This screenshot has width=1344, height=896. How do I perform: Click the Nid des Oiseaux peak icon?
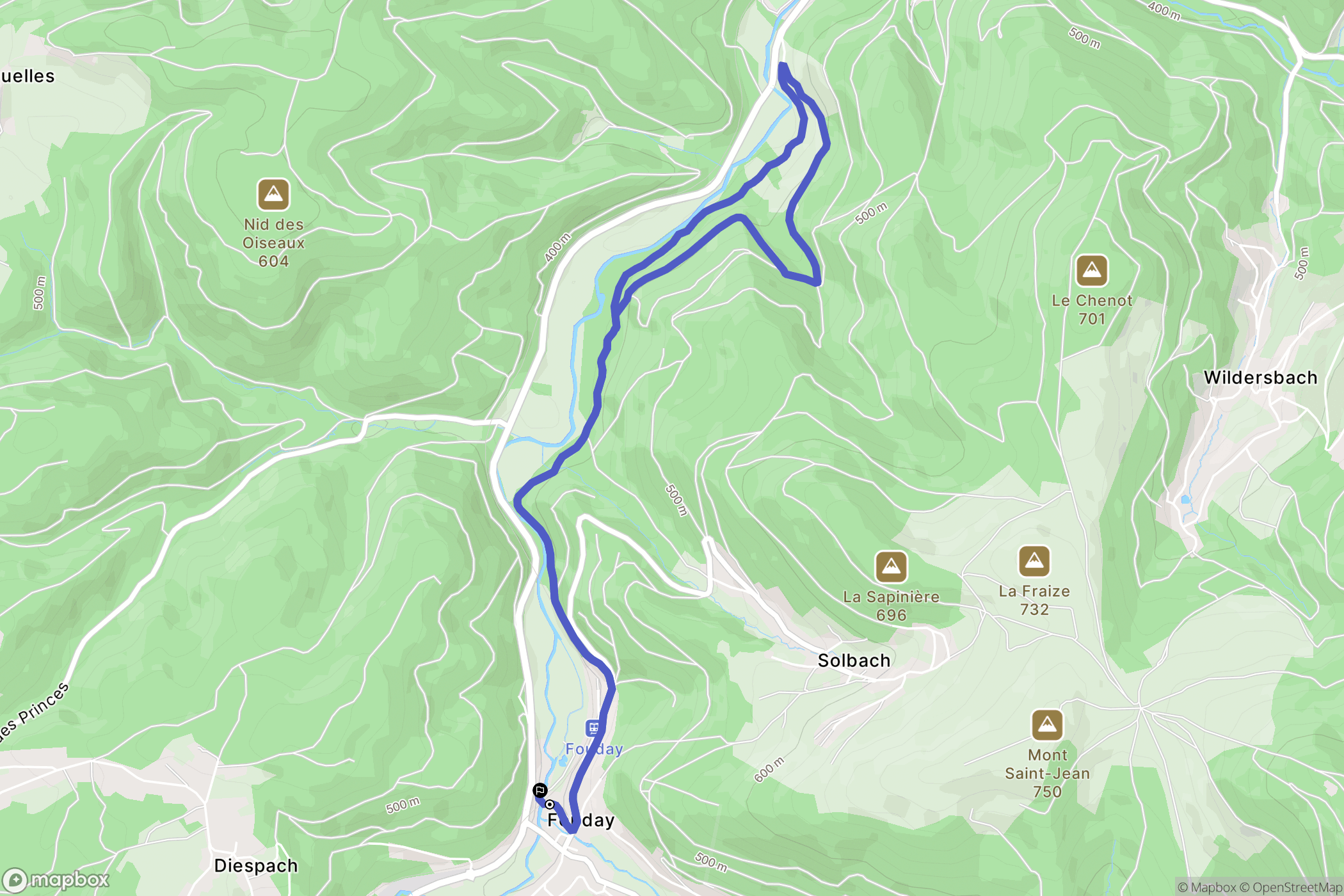point(273,194)
